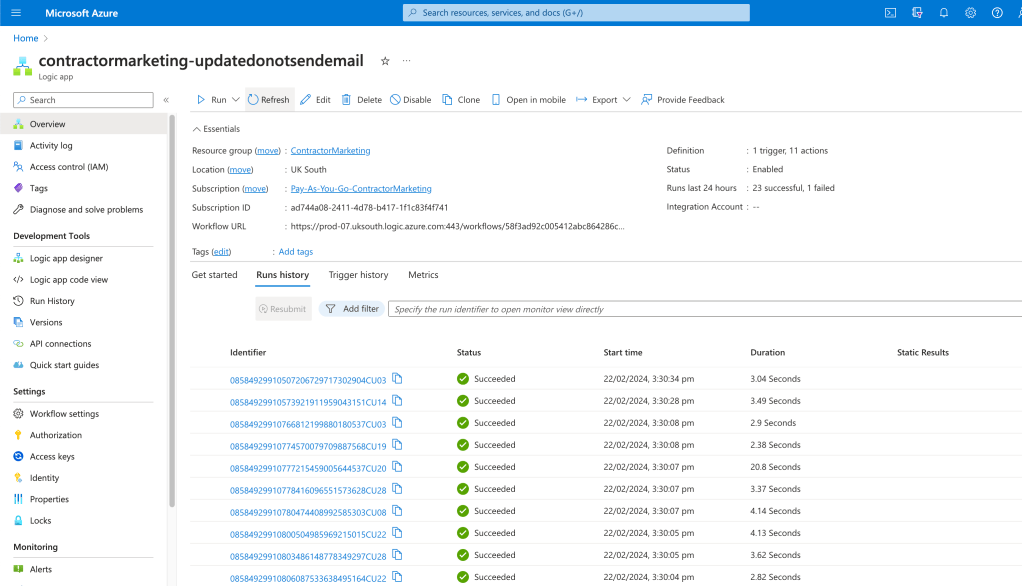Open Pay-As-You-Go-ContractorMarketing subscription link
Viewport: 1022px width, 586px height.
tap(361, 188)
